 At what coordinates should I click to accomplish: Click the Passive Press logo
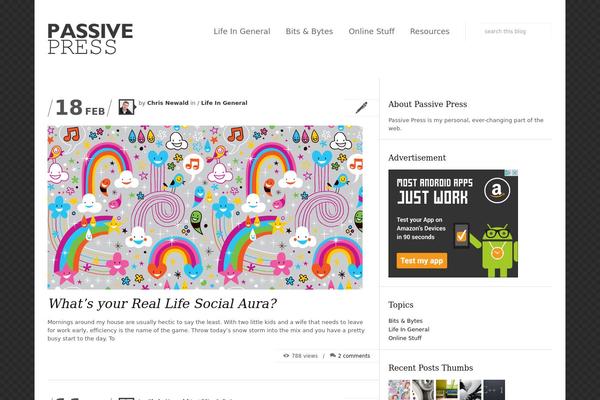tap(90, 39)
